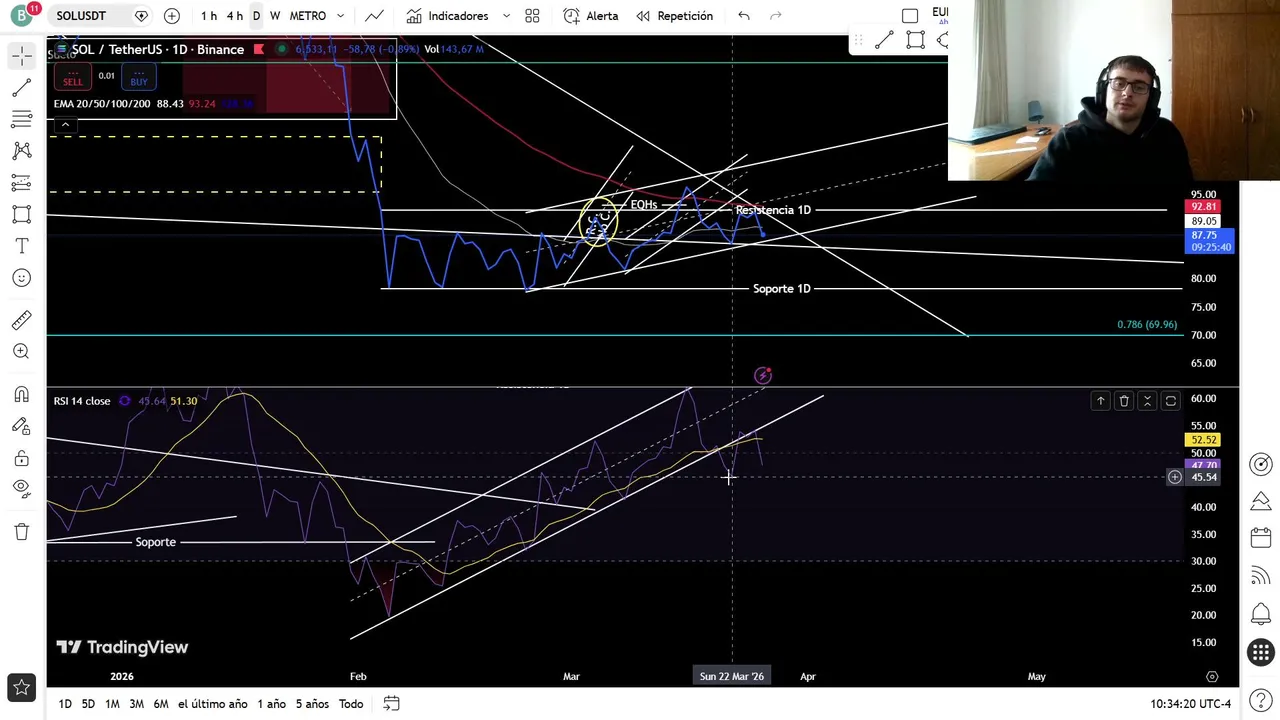Maximize the RSI pane
The height and width of the screenshot is (720, 1280).
tap(1171, 401)
